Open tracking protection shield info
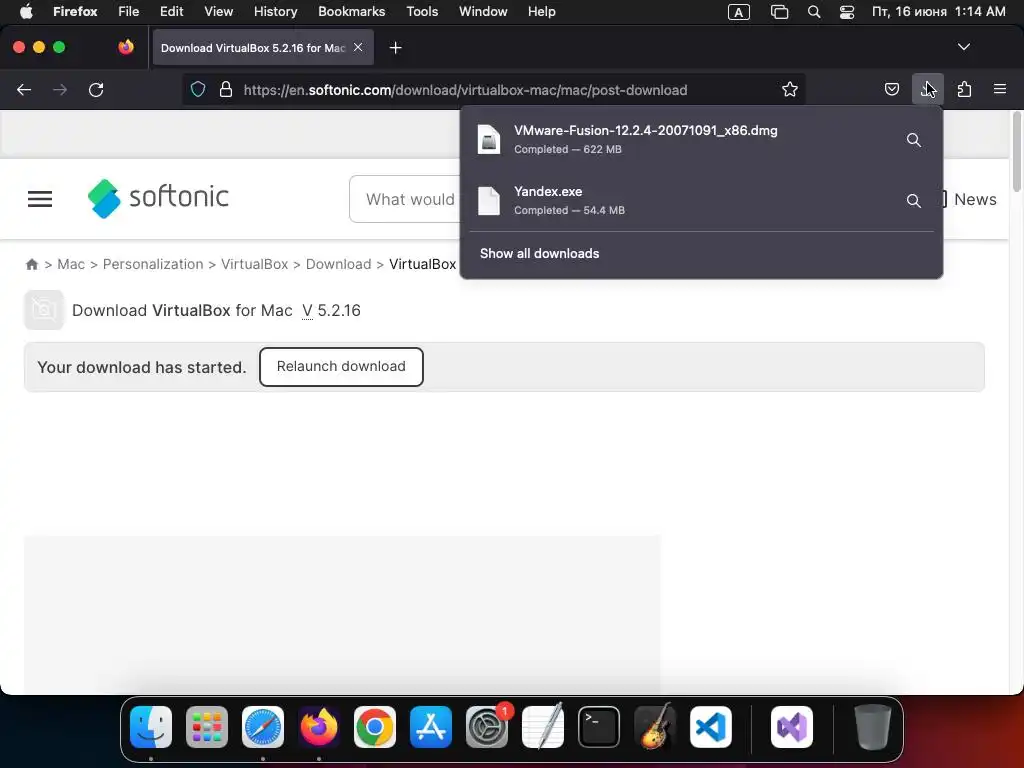Screen dimensions: 1024x768 (198, 89)
